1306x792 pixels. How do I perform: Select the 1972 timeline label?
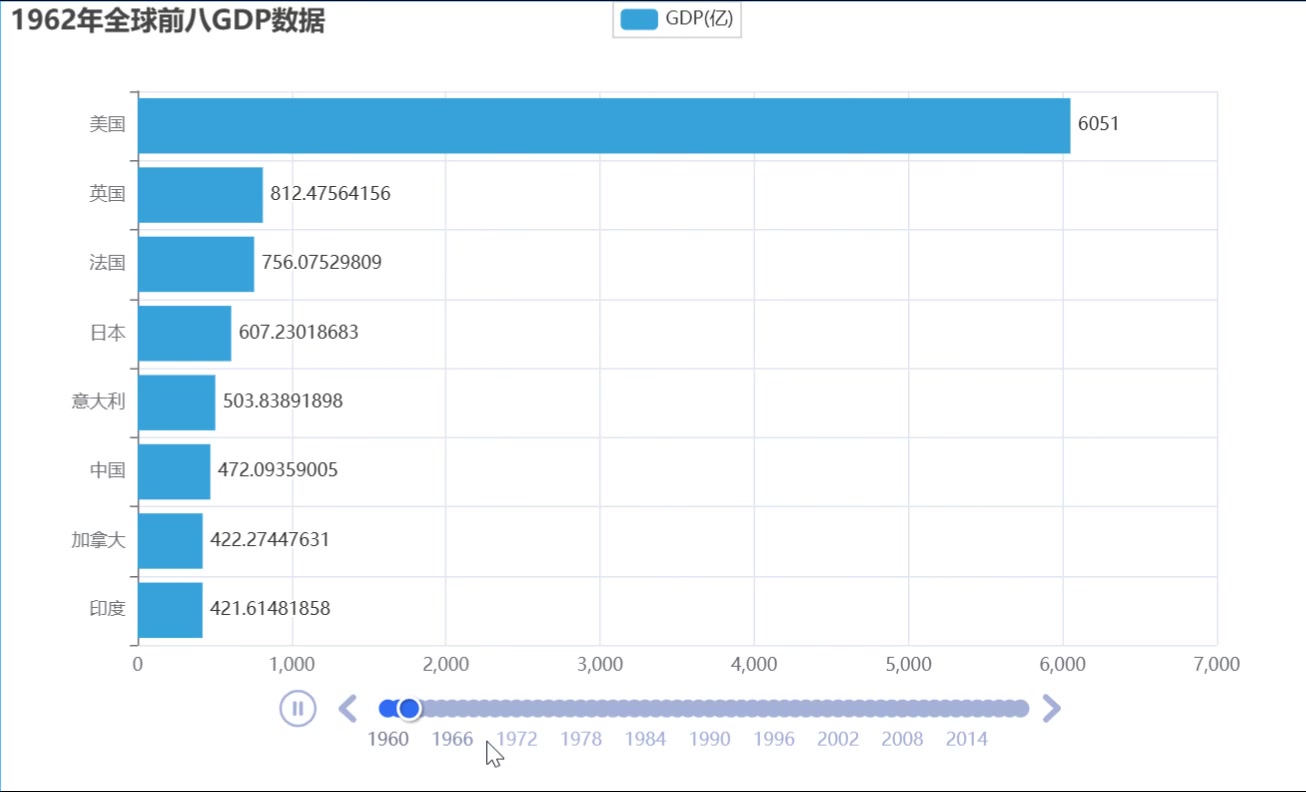click(517, 739)
